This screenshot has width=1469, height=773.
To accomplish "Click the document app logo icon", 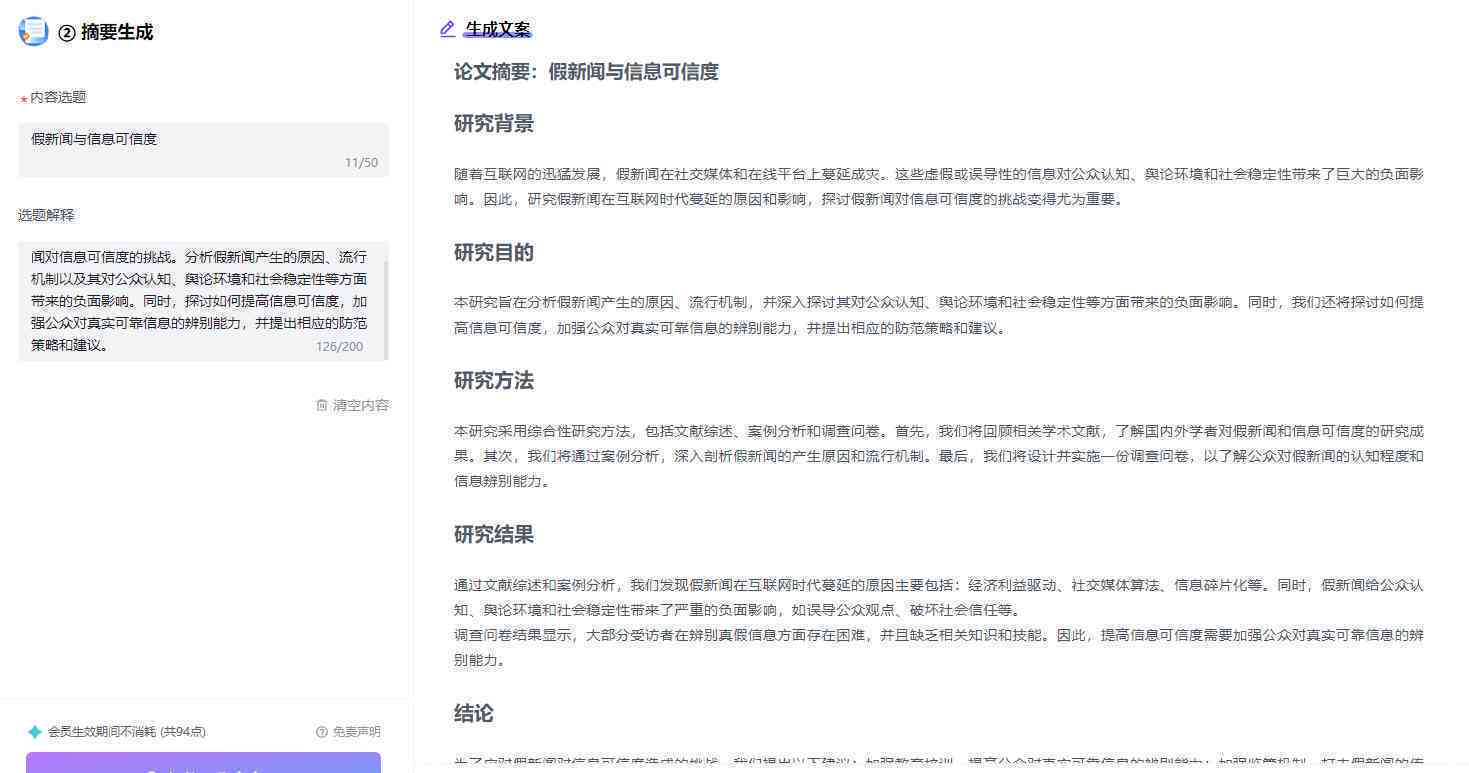I will coord(33,31).
